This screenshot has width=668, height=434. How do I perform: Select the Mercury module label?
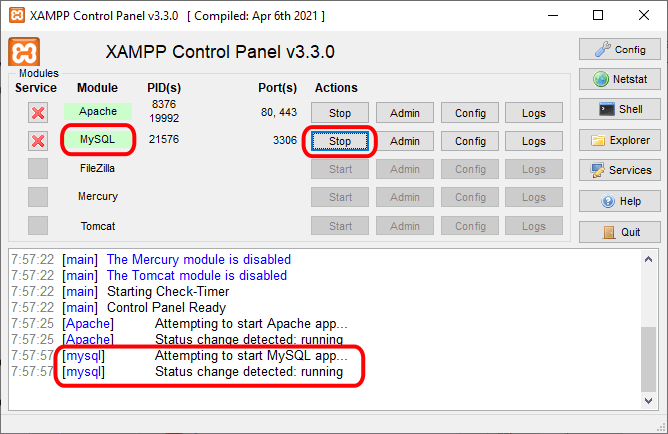98,196
